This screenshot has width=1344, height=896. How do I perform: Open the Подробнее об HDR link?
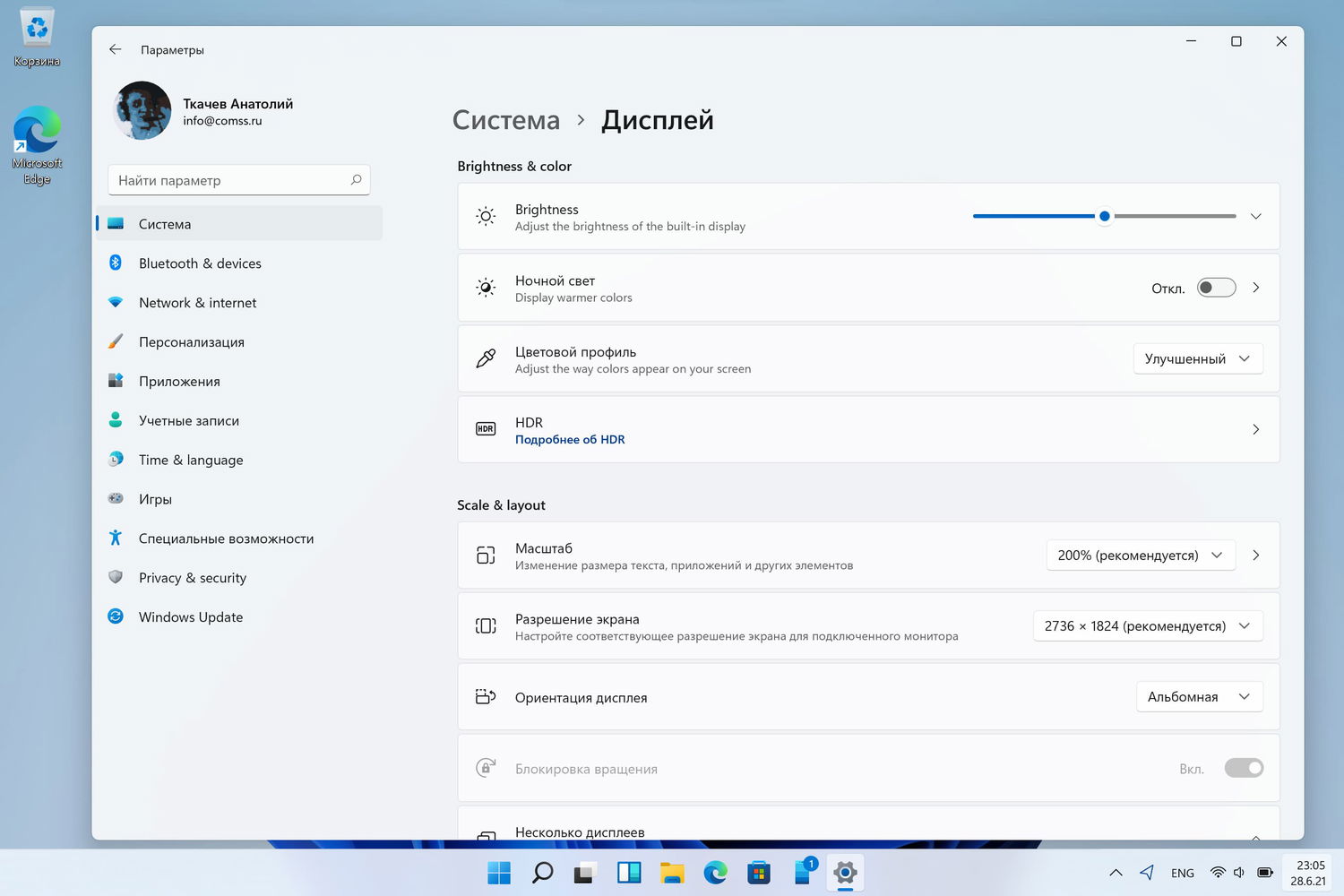click(570, 439)
